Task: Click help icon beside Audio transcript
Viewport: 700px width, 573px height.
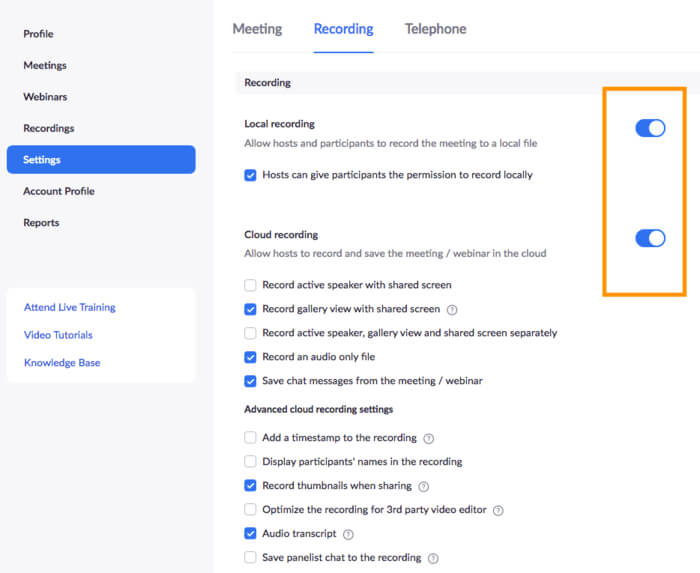Action: (348, 535)
